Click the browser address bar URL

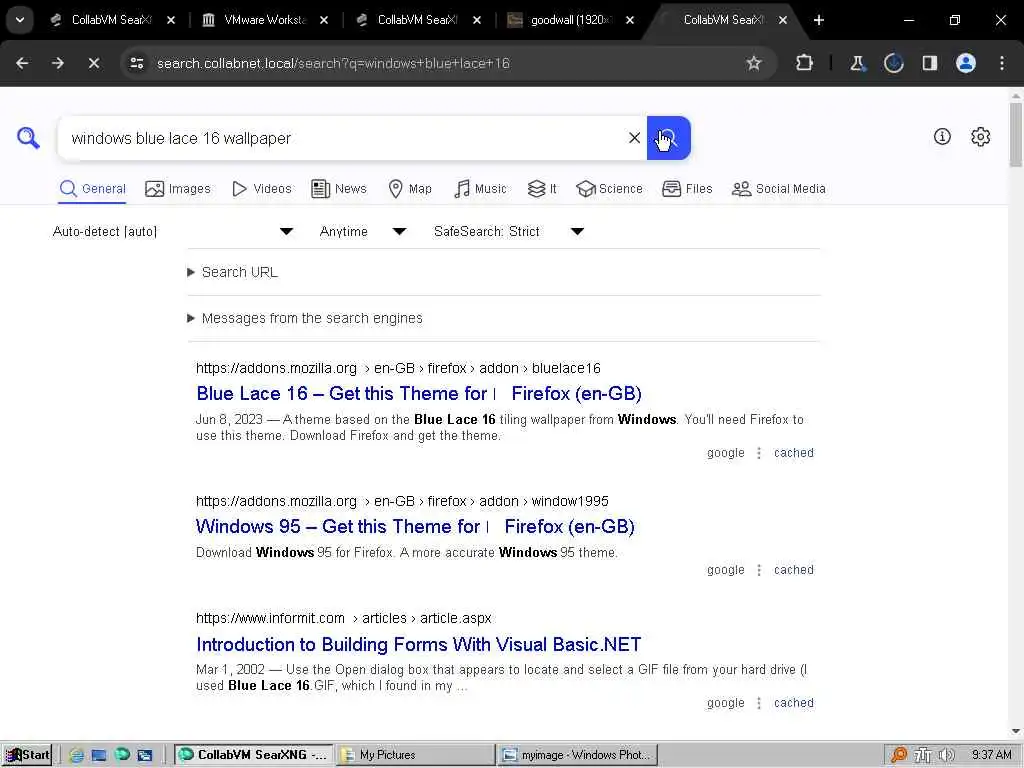[x=333, y=63]
